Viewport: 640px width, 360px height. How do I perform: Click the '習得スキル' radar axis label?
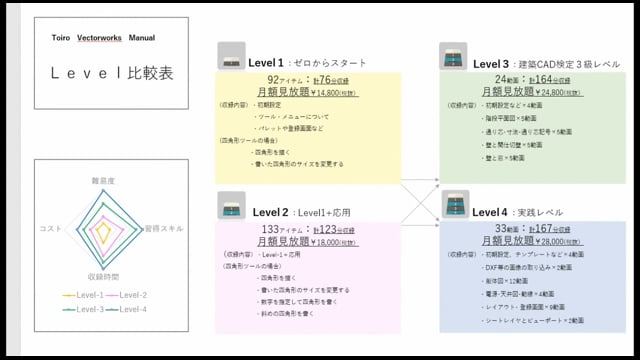(164, 229)
